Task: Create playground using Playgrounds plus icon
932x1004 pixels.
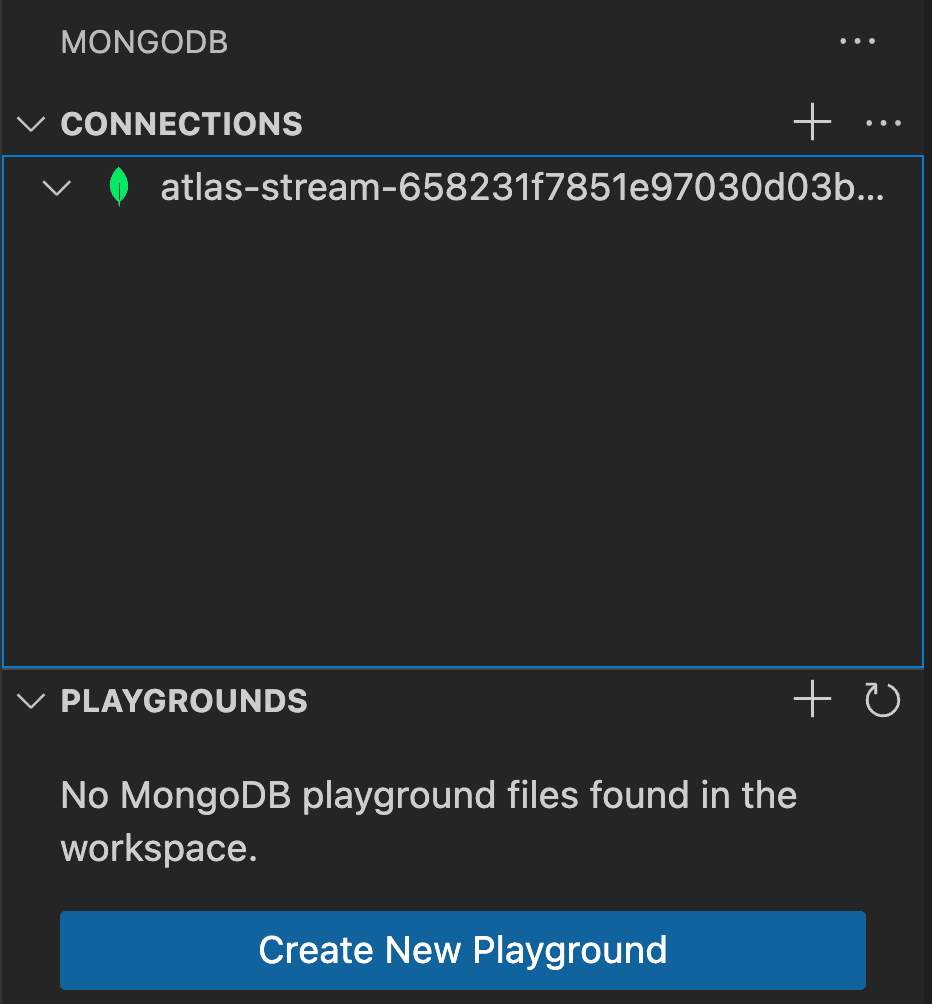Action: tap(812, 700)
